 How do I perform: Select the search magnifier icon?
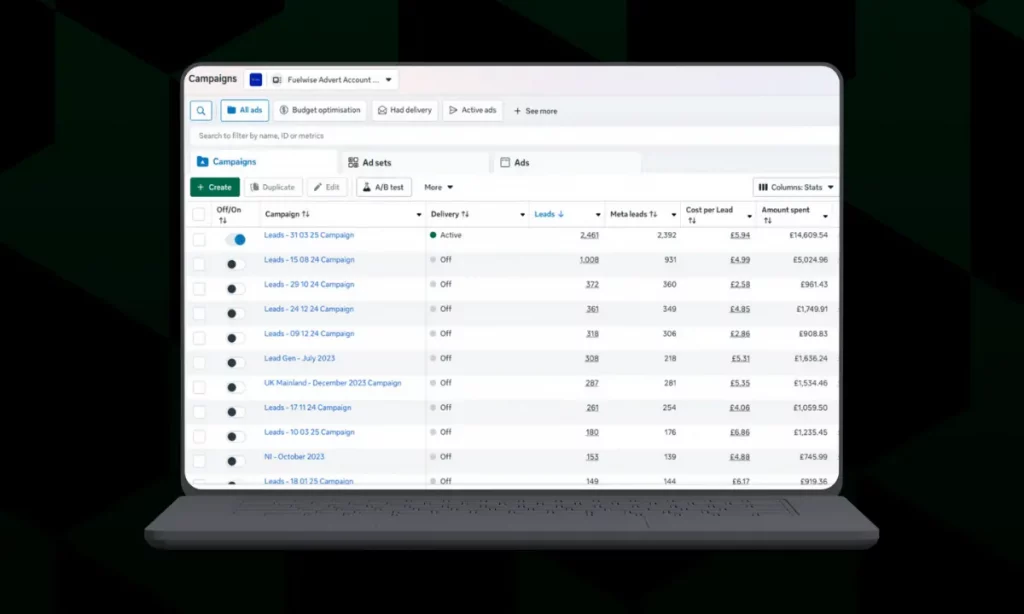point(200,110)
